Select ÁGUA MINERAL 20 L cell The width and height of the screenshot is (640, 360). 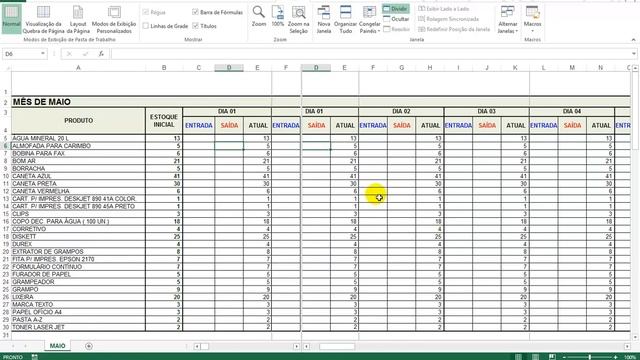pyautogui.click(x=78, y=138)
